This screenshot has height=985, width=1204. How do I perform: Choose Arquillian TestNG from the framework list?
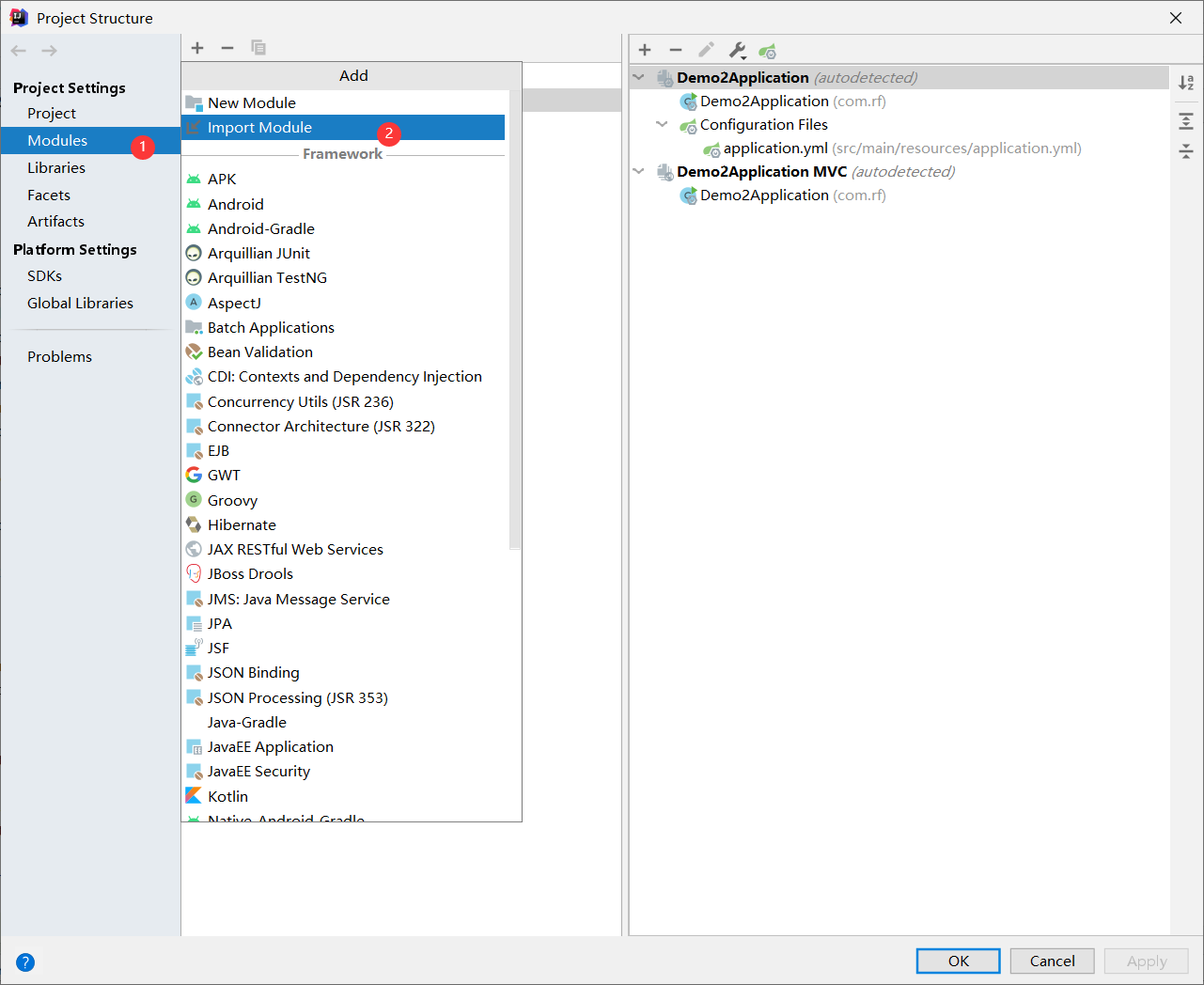click(x=345, y=277)
